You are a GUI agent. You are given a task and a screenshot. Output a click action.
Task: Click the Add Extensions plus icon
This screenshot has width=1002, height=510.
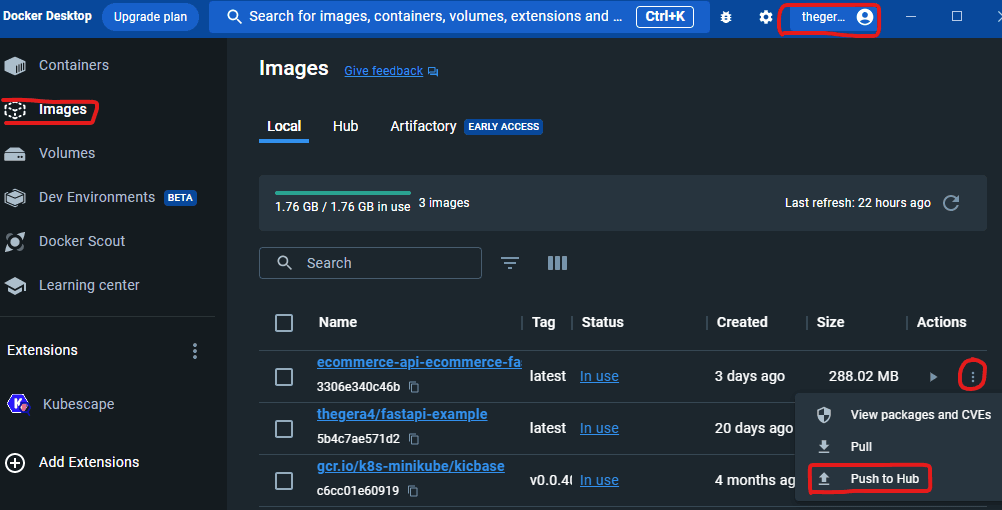(x=15, y=463)
